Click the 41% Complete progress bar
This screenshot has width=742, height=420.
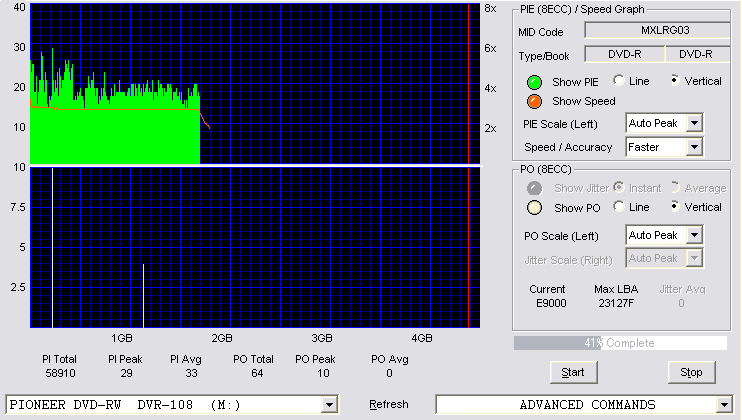point(620,343)
